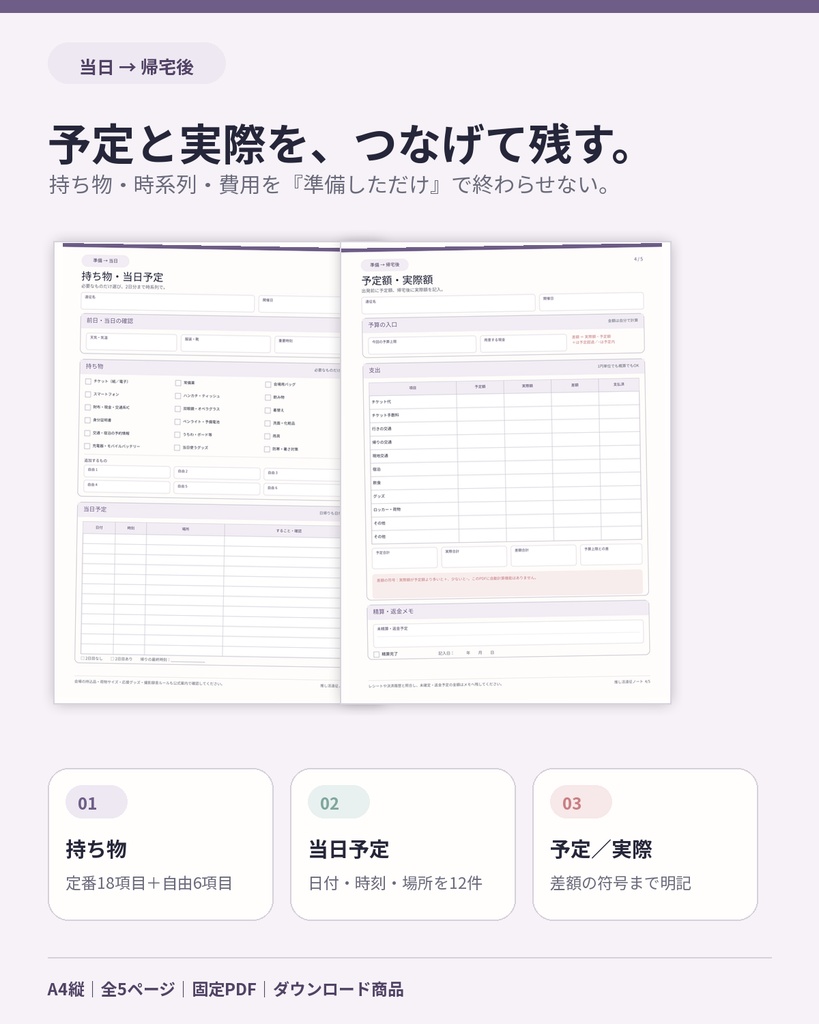Click the 準備 → 帰宅後 tag on right page
Image resolution: width=819 pixels, height=1024 pixels.
[x=385, y=264]
